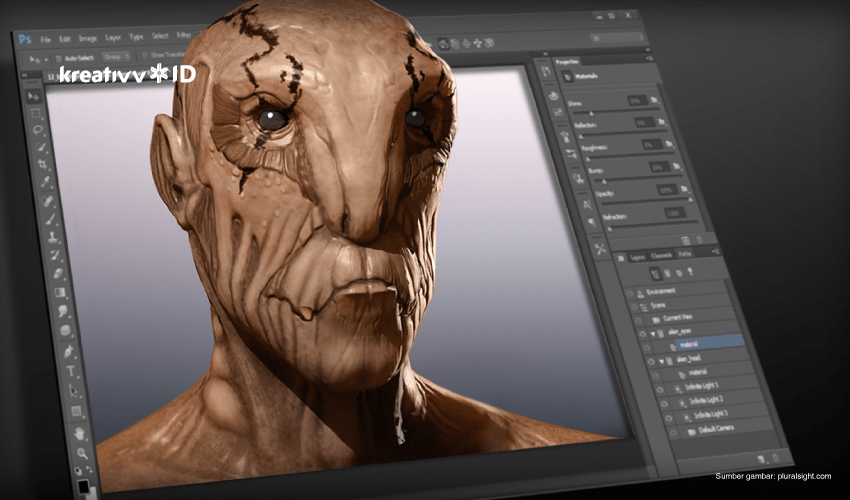Switch to the Channels tab
Image resolution: width=850 pixels, height=500 pixels.
[661, 255]
